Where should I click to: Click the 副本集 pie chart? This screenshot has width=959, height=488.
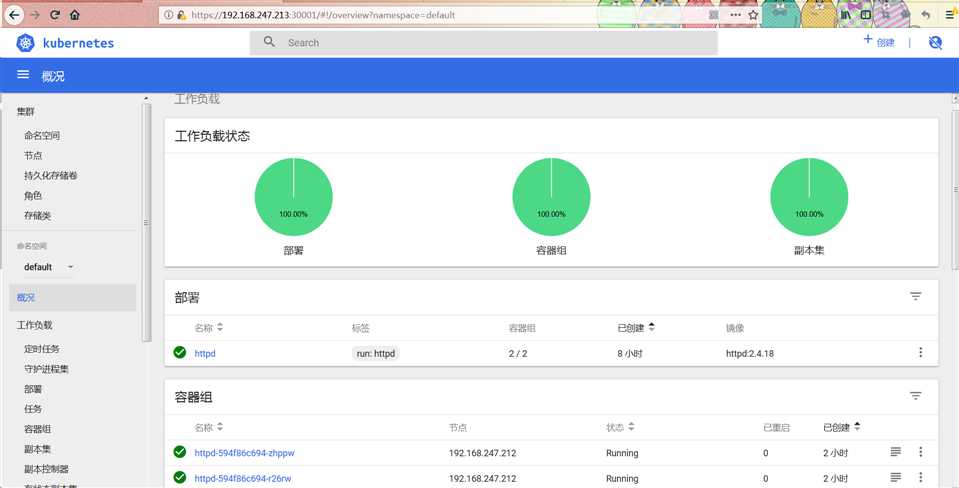(x=809, y=196)
